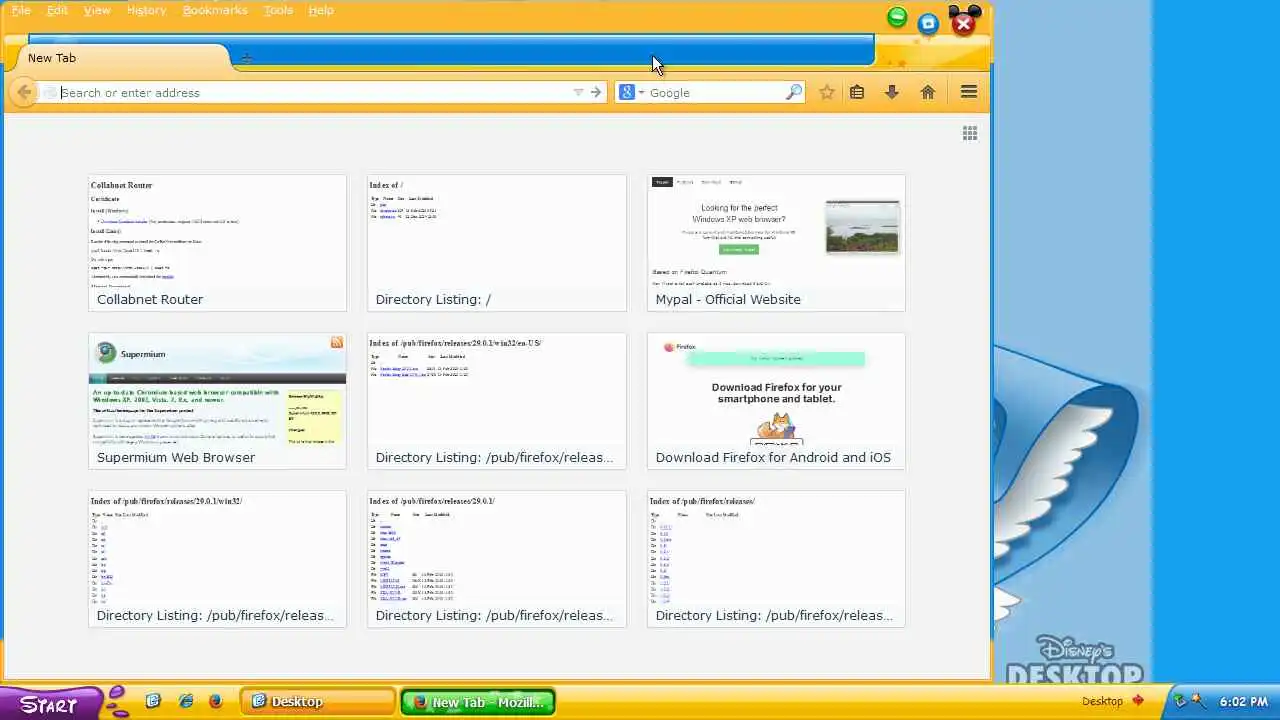
Task: Open the 29.0.1/win32/en-US directory listing thumbnail
Action: pyautogui.click(x=497, y=401)
